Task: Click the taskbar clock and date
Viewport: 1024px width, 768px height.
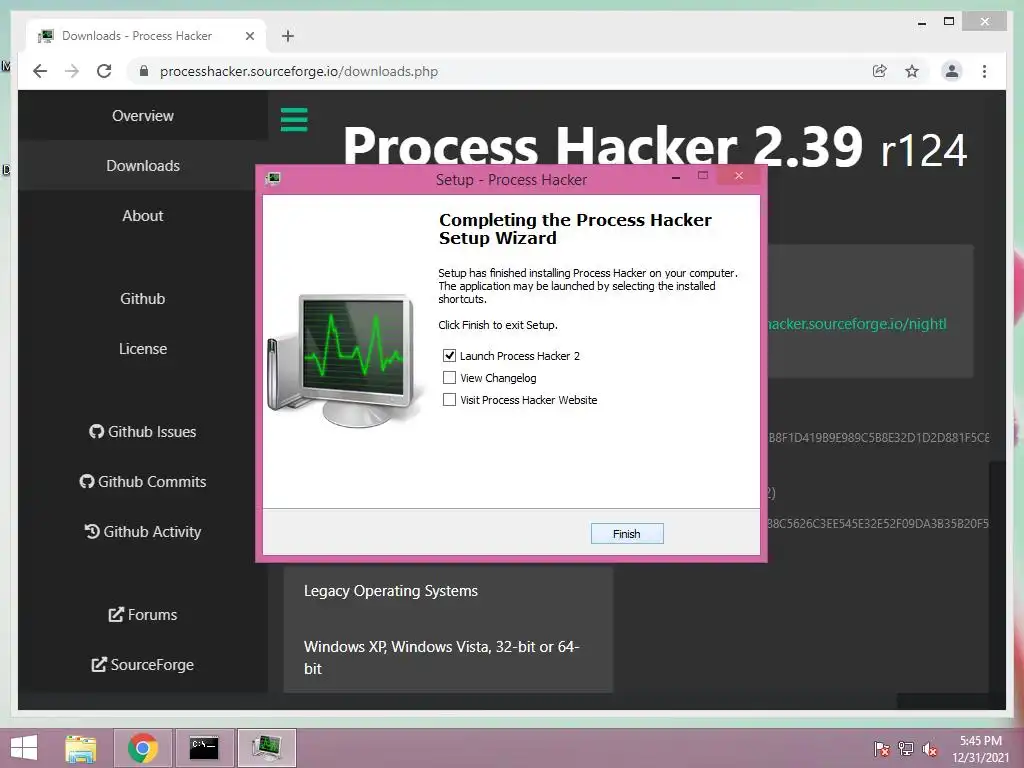Action: coord(980,748)
